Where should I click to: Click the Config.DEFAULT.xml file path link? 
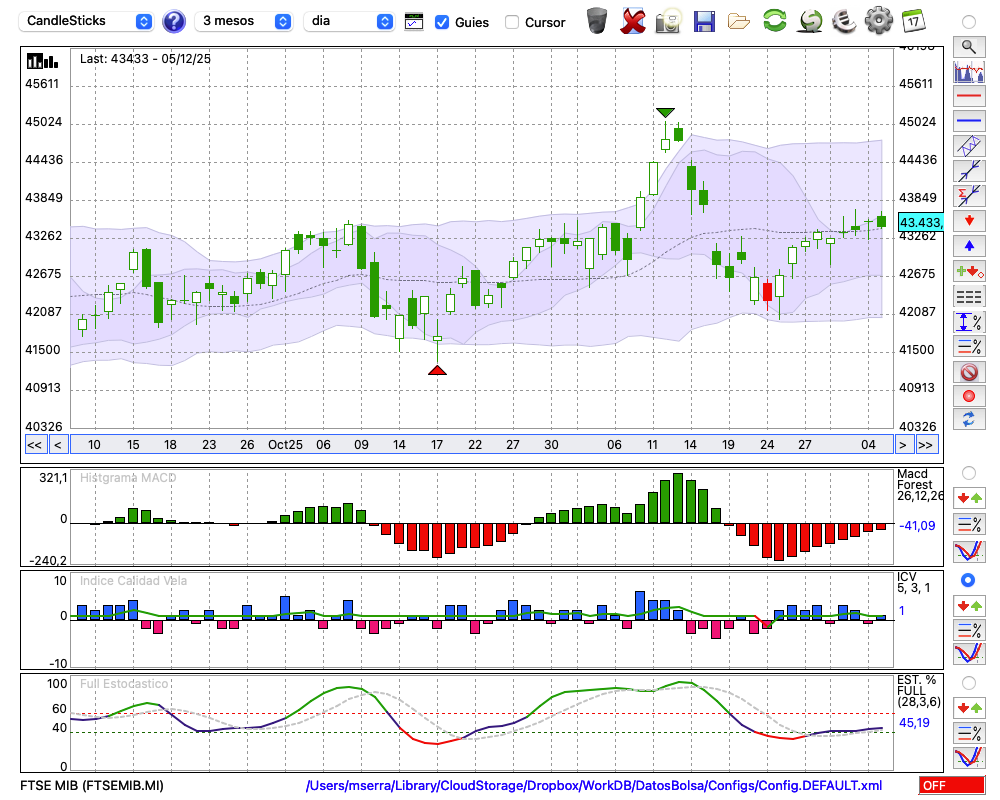[594, 785]
